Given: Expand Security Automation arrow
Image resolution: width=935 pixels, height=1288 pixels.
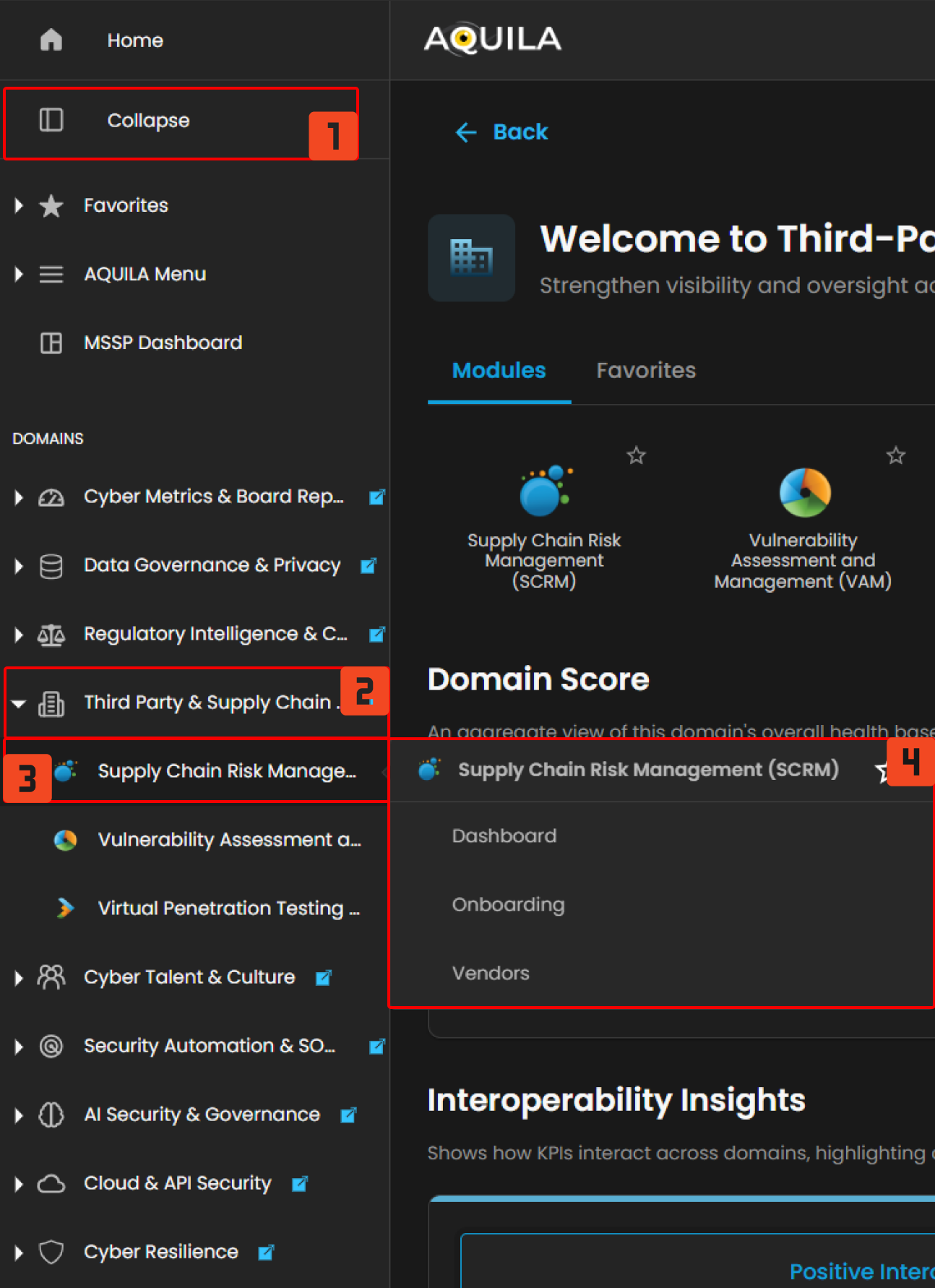Looking at the screenshot, I should 19,1046.
